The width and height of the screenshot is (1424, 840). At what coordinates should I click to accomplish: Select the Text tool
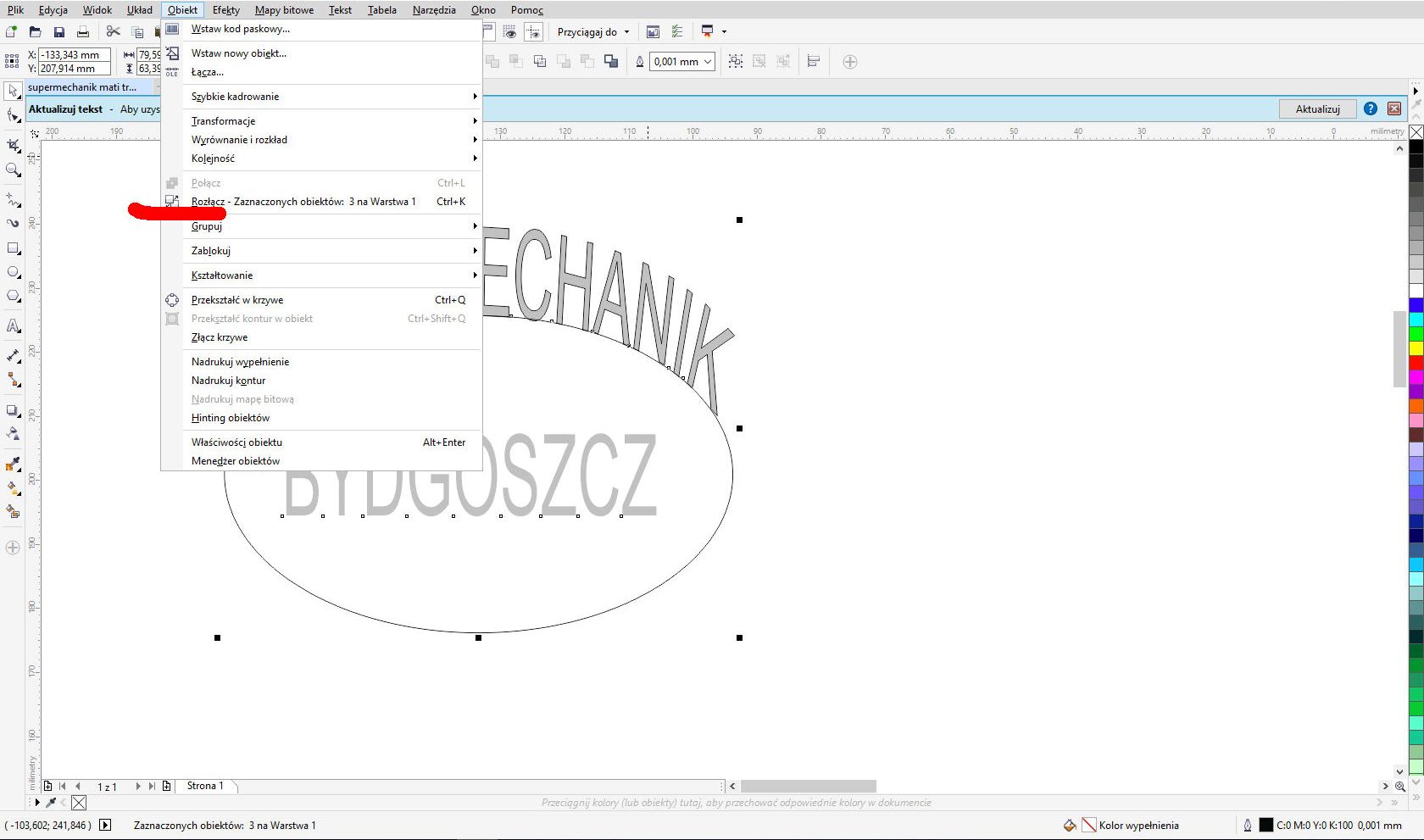pos(13,326)
